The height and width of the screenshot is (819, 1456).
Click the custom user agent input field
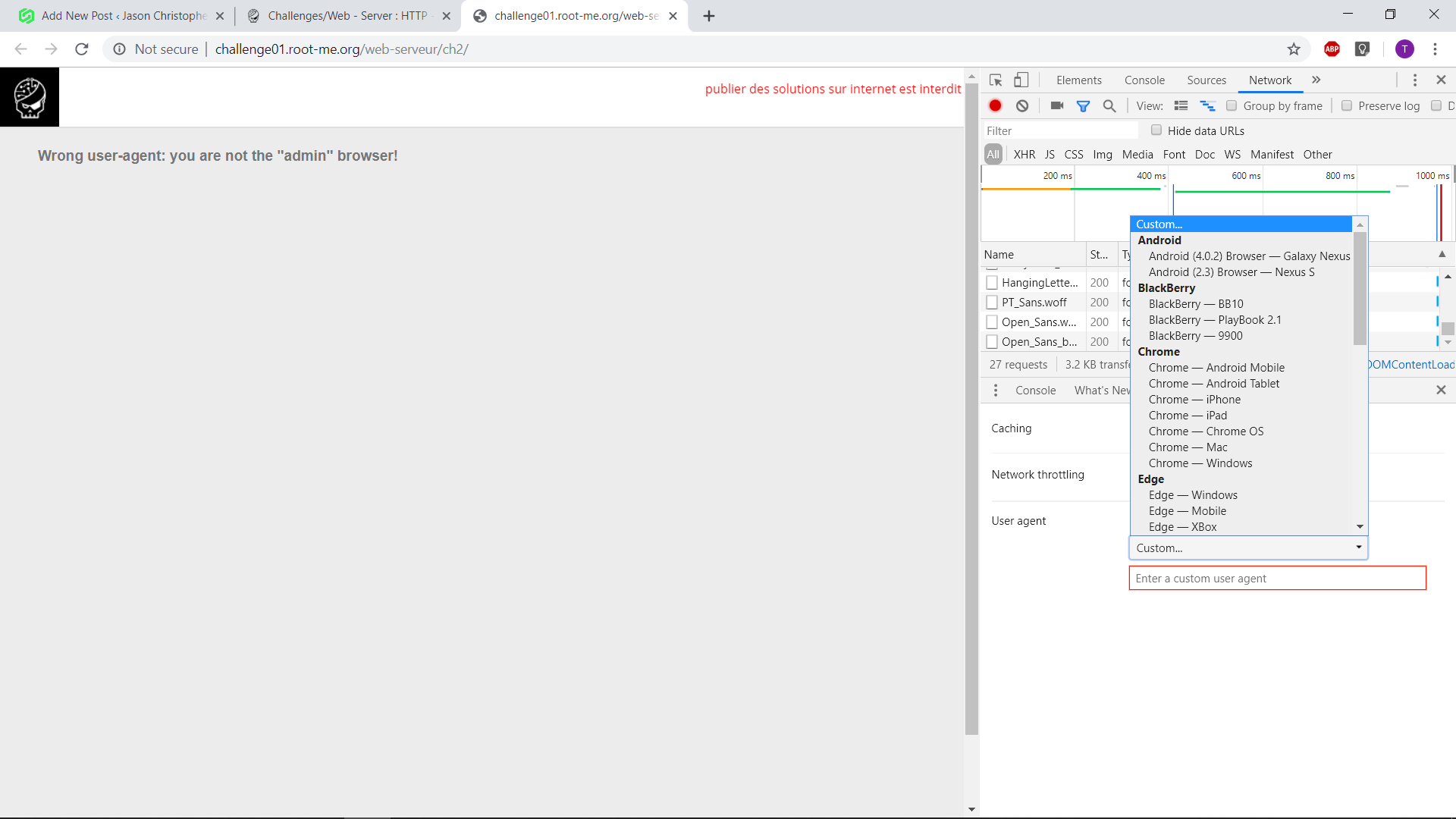1276,578
